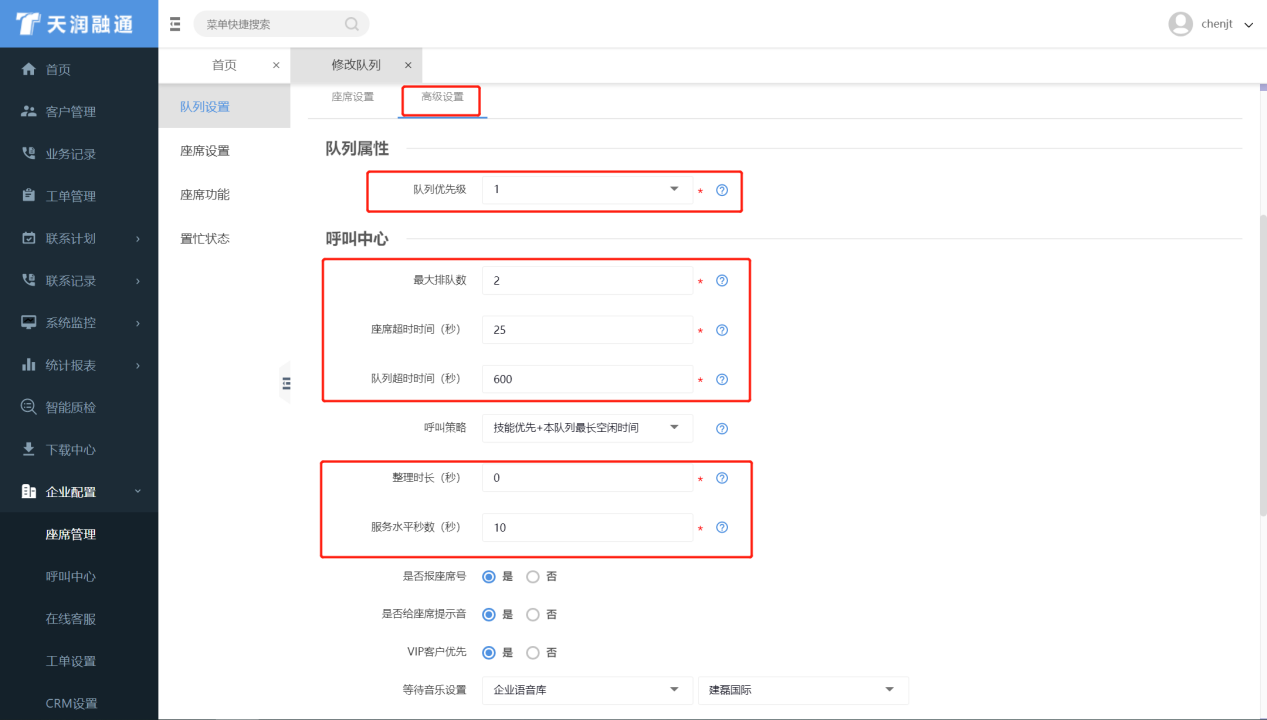Image resolution: width=1267 pixels, height=720 pixels.
Task: Select 否 for 是否报座席号
Action: coord(533,577)
